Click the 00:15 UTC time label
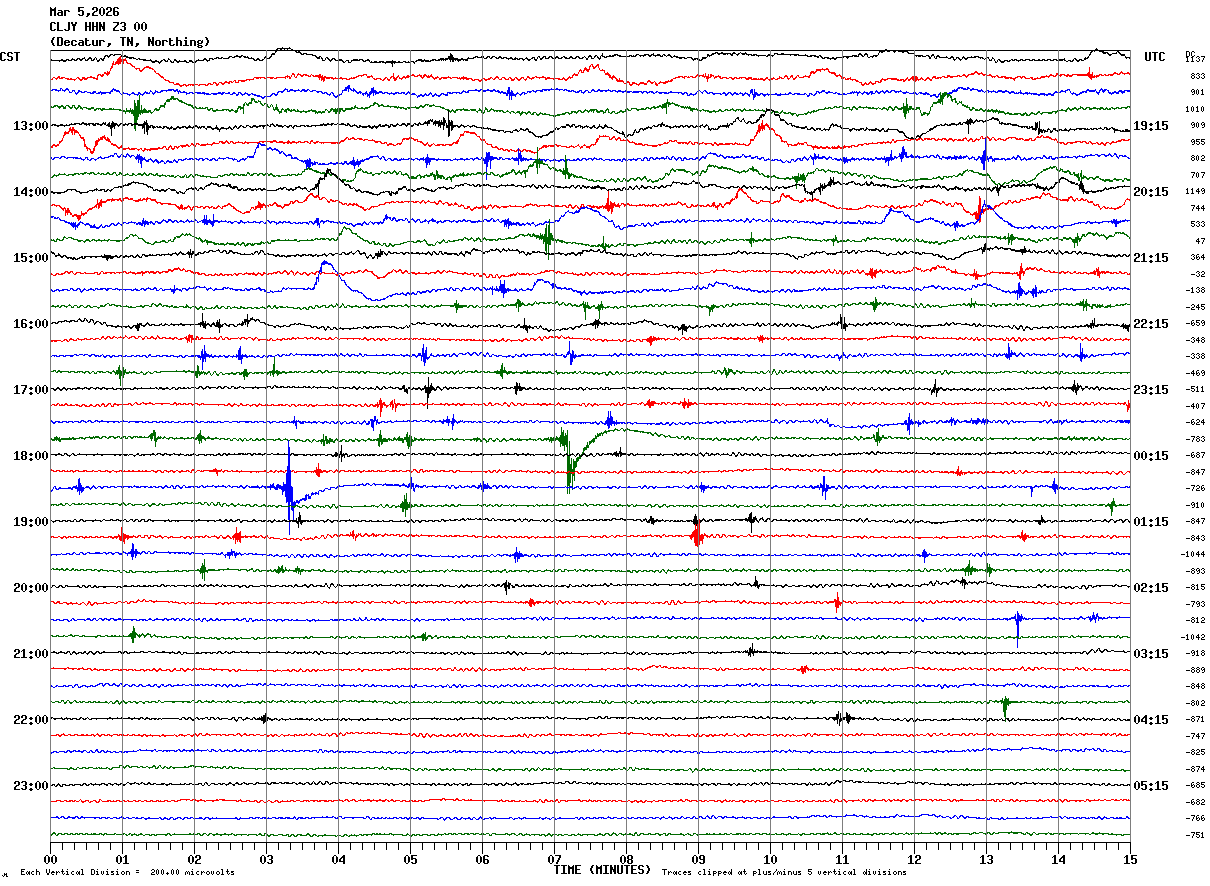1210x886 pixels. pyautogui.click(x=1151, y=456)
